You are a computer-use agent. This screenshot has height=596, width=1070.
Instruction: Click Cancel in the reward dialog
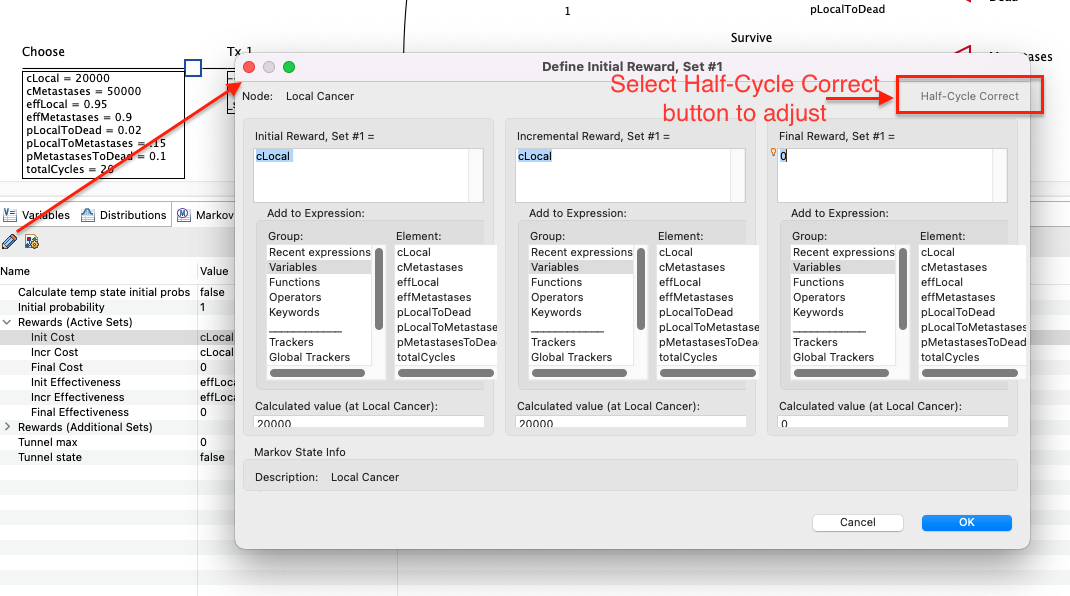[x=857, y=522]
